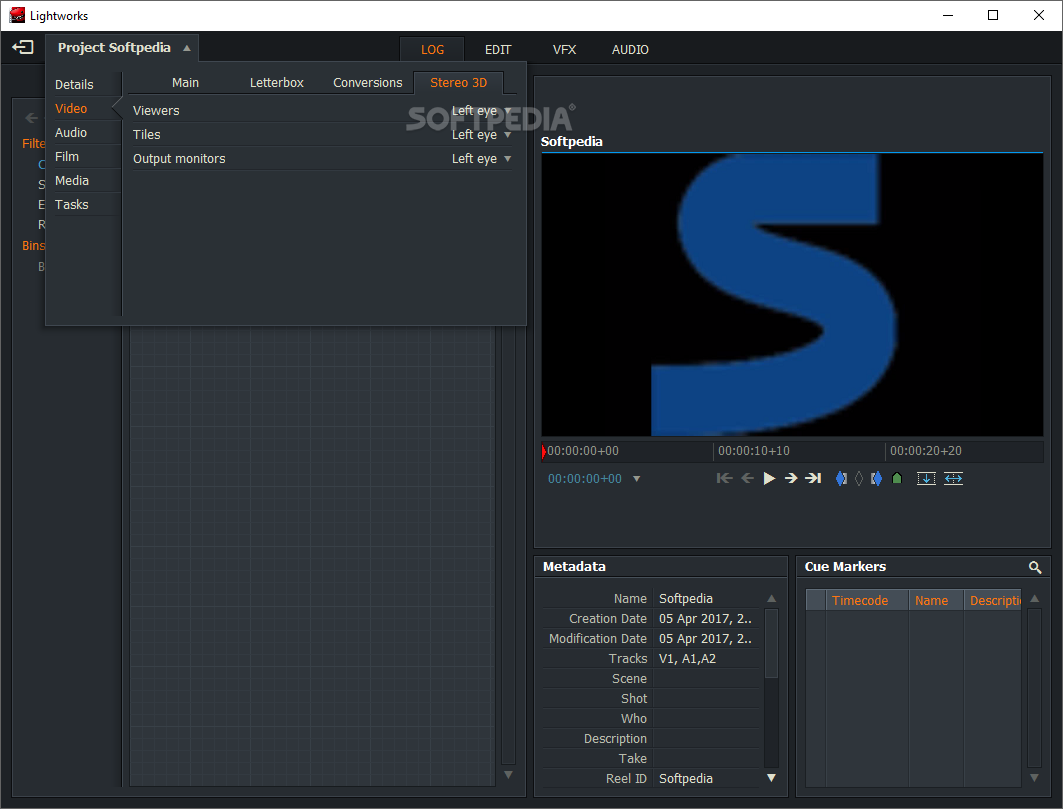This screenshot has width=1063, height=809.
Task: Select Video in project settings
Action: tap(71, 108)
